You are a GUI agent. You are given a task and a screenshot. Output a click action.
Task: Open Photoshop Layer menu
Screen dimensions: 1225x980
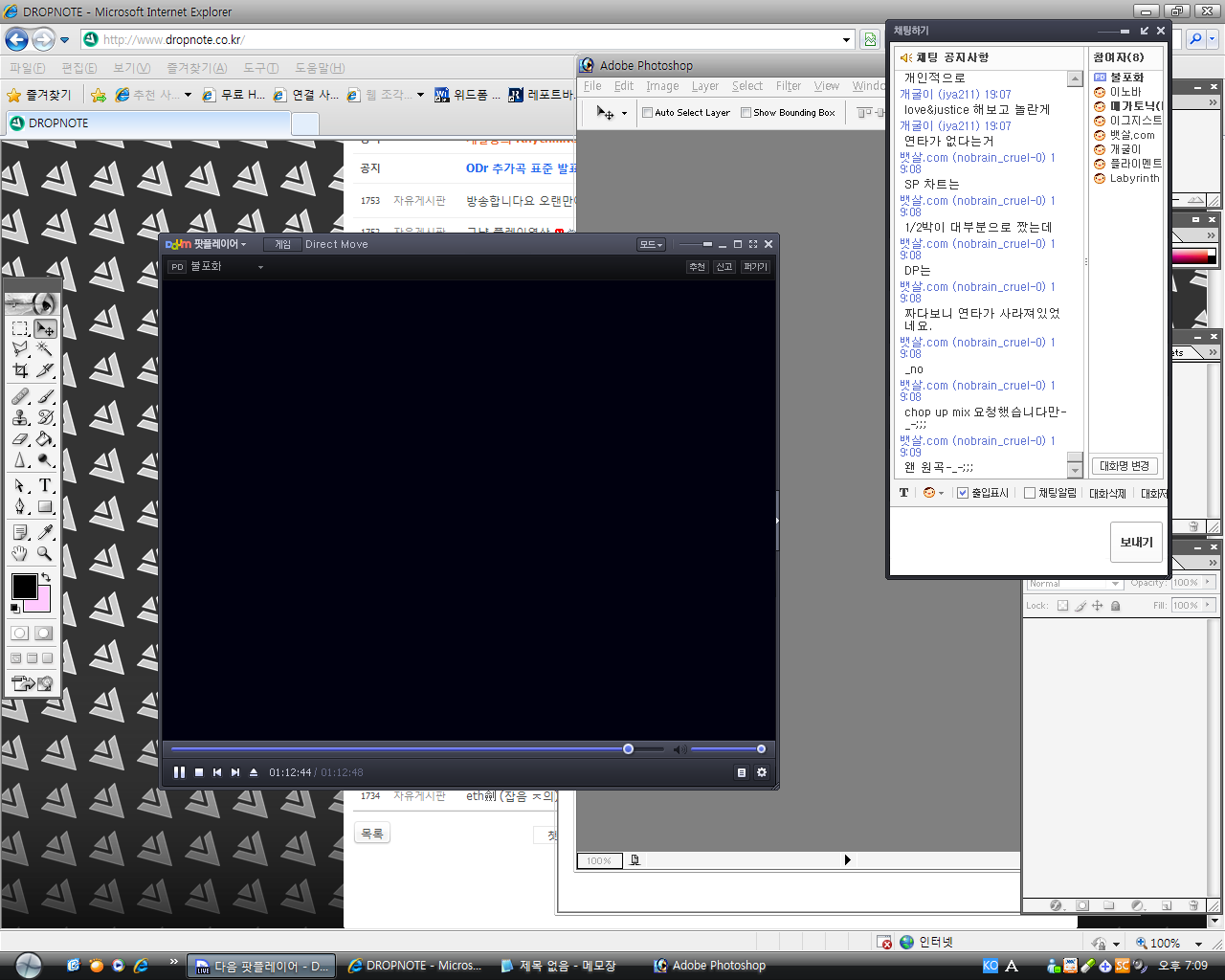click(705, 86)
